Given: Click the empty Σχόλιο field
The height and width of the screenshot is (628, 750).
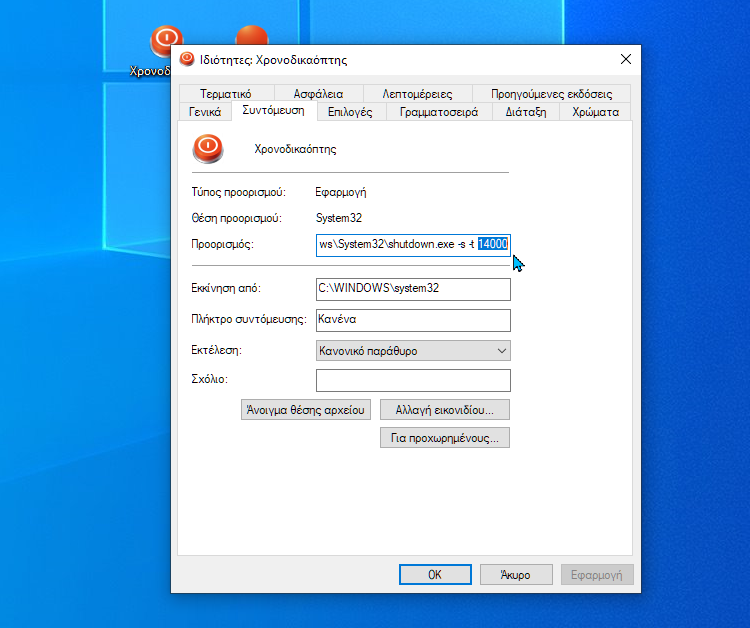Looking at the screenshot, I should point(413,380).
